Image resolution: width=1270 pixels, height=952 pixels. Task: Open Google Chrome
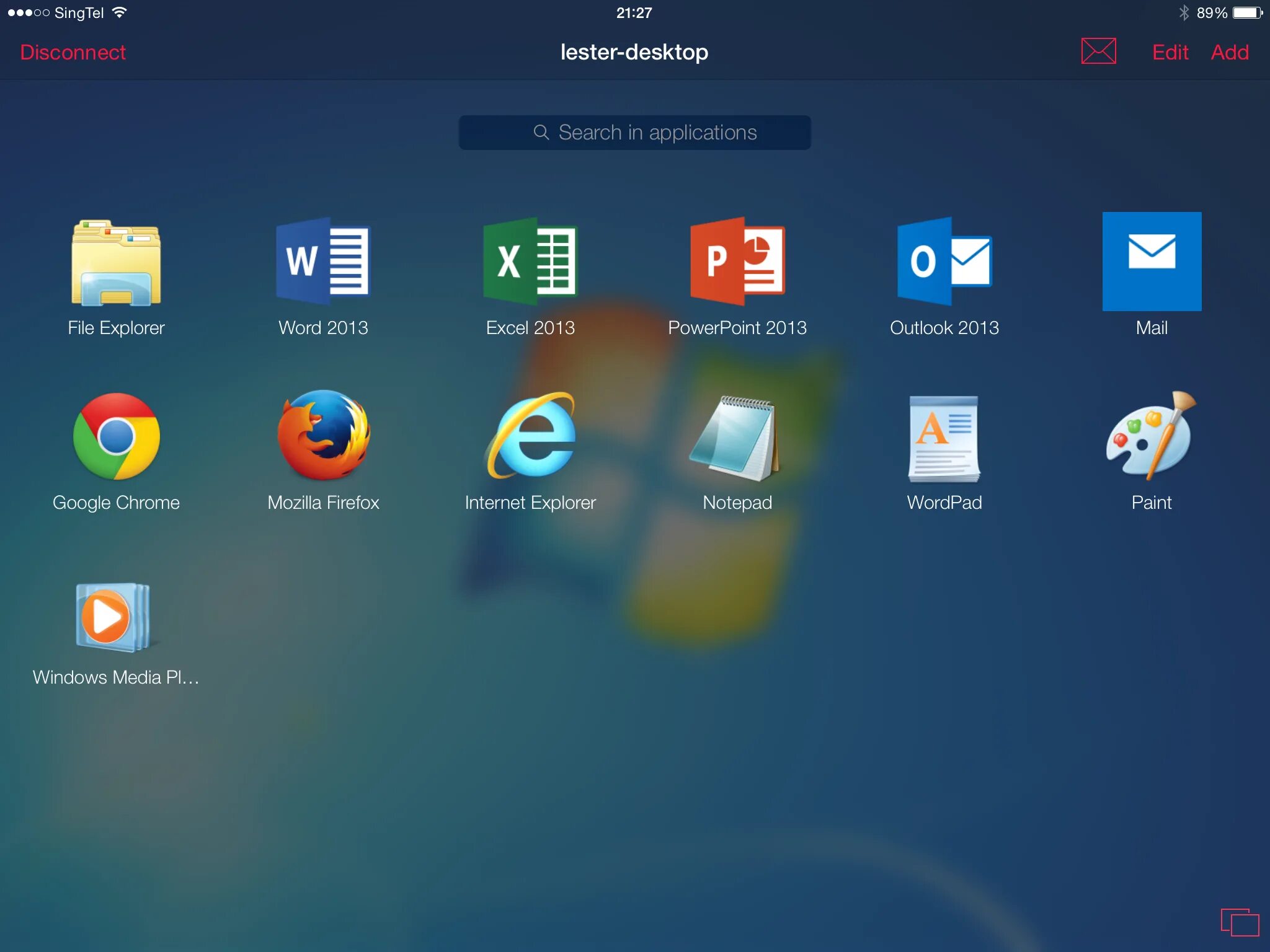[x=116, y=436]
